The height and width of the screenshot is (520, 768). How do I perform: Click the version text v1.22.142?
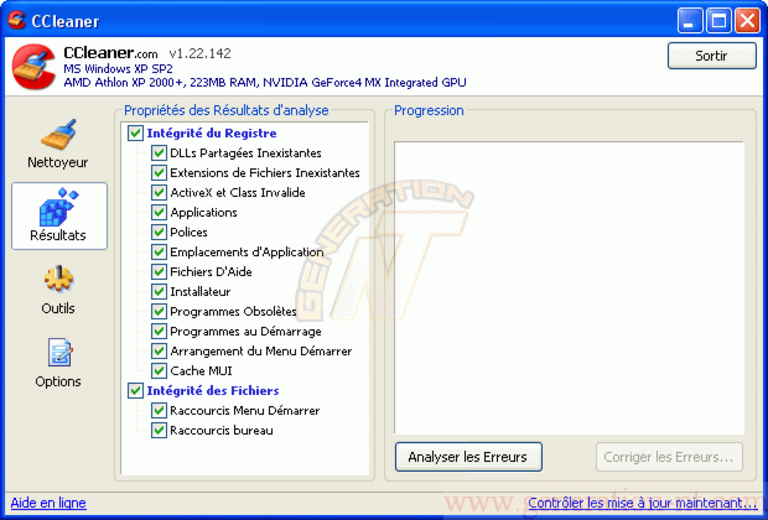coord(200,53)
